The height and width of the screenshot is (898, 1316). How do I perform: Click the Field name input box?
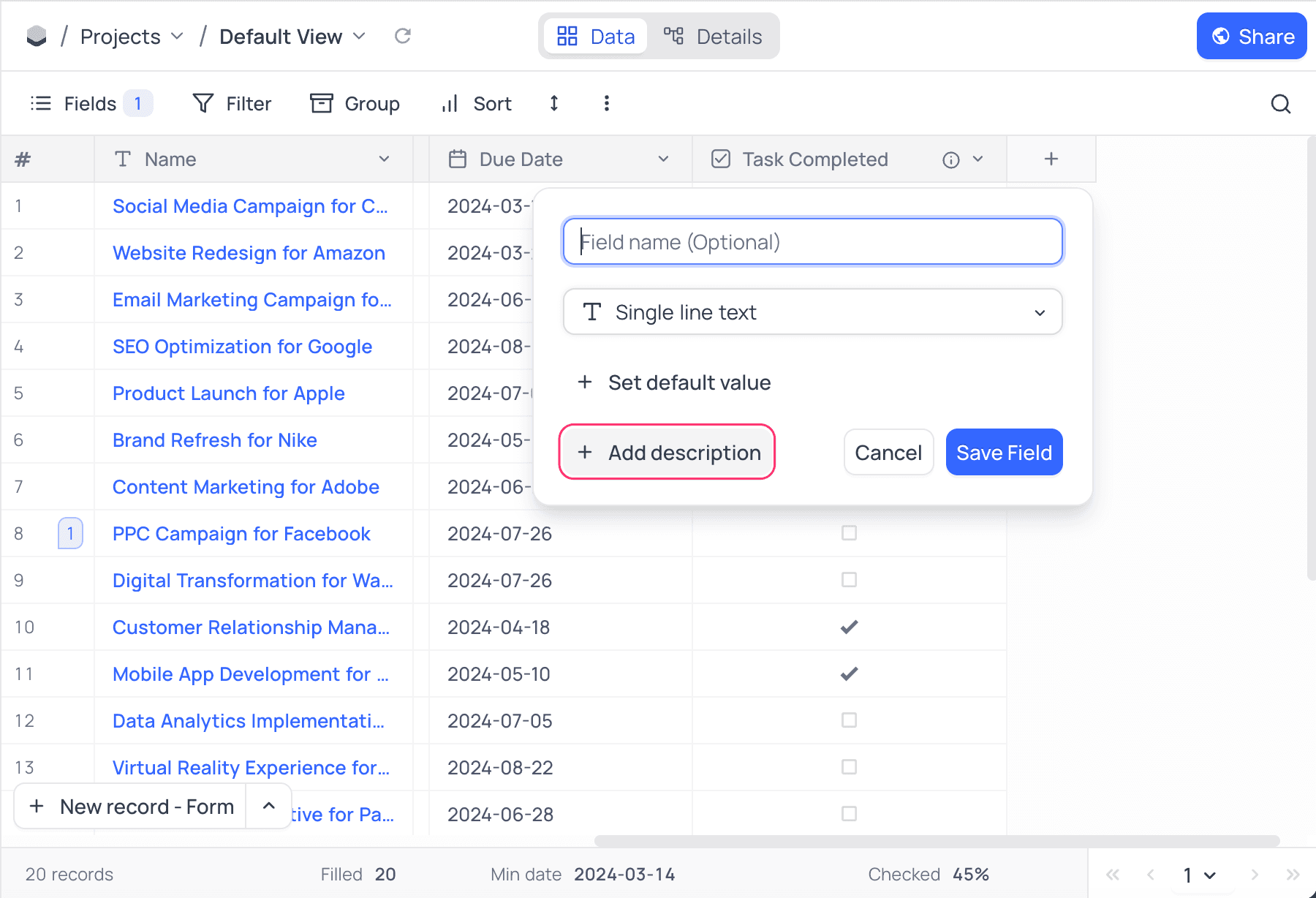point(812,242)
